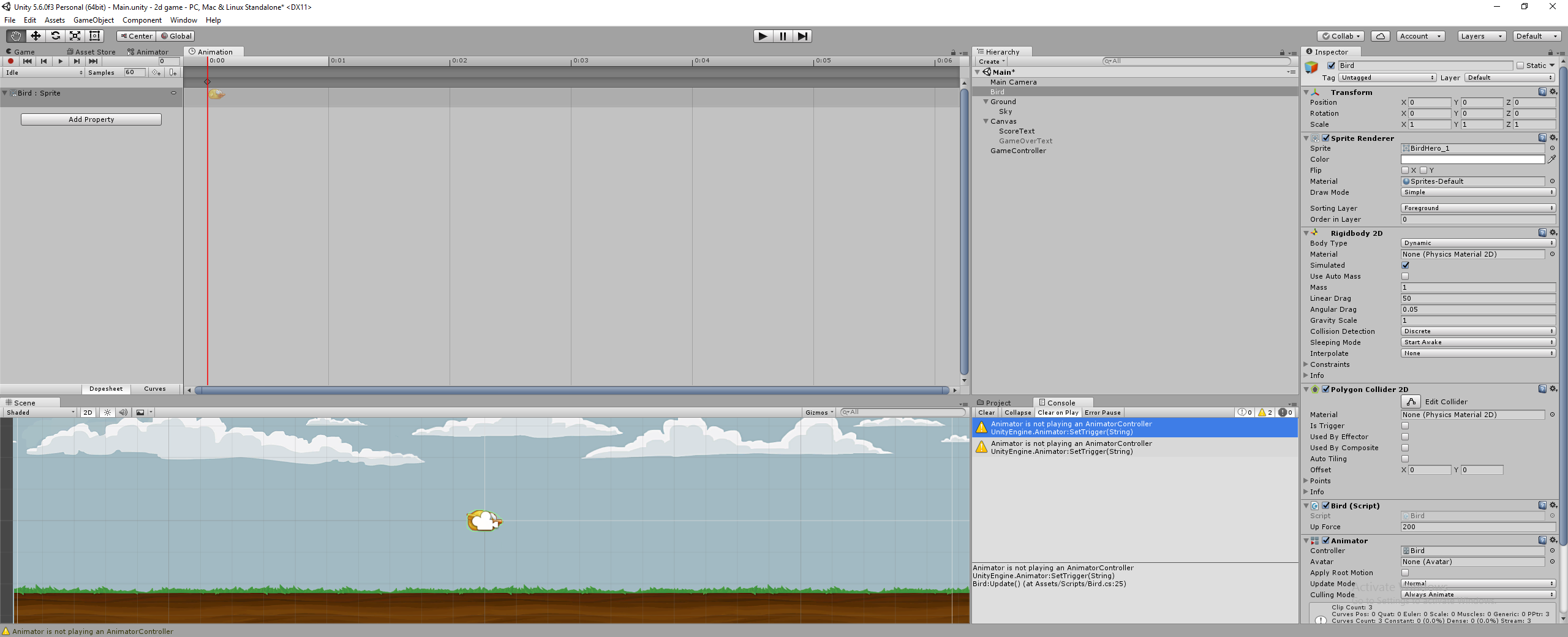Open the Asset Store tab
This screenshot has height=637, width=1568.
coord(91,52)
